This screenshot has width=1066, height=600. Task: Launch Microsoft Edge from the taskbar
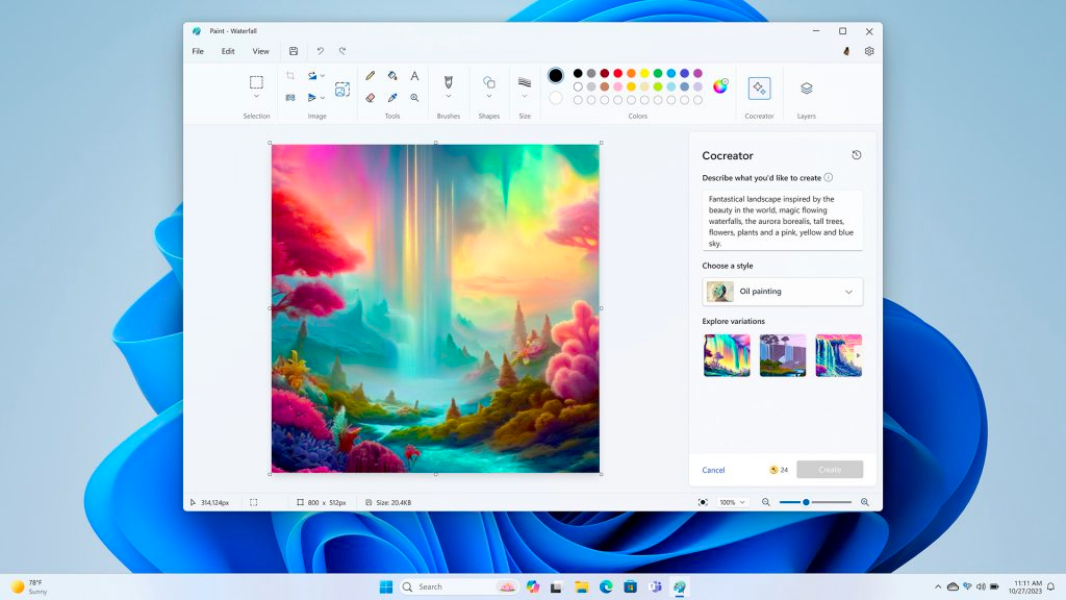604,587
